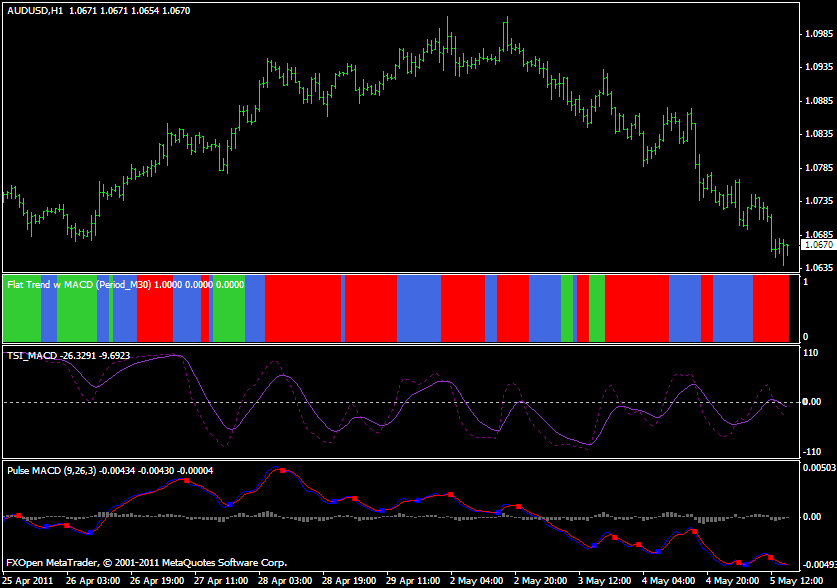This screenshot has width=837, height=588.
Task: Click the 0.00503 value on Pulse MACD scale
Action: pyautogui.click(x=819, y=468)
